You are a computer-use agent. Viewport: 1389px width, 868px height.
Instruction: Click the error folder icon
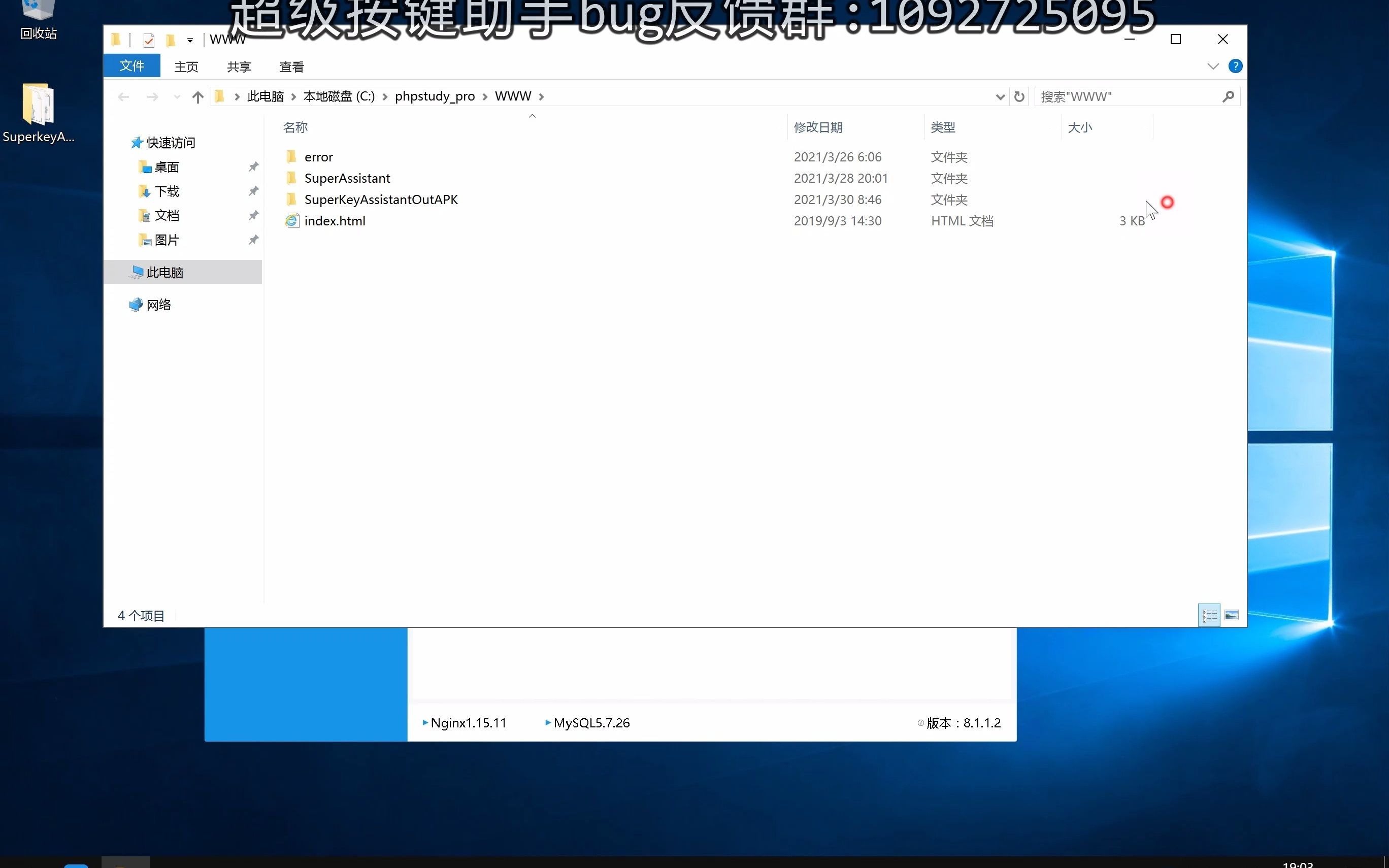(x=291, y=157)
